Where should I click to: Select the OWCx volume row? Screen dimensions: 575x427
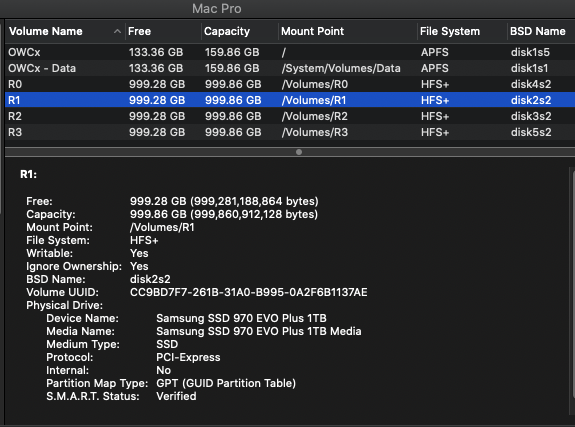(290, 52)
